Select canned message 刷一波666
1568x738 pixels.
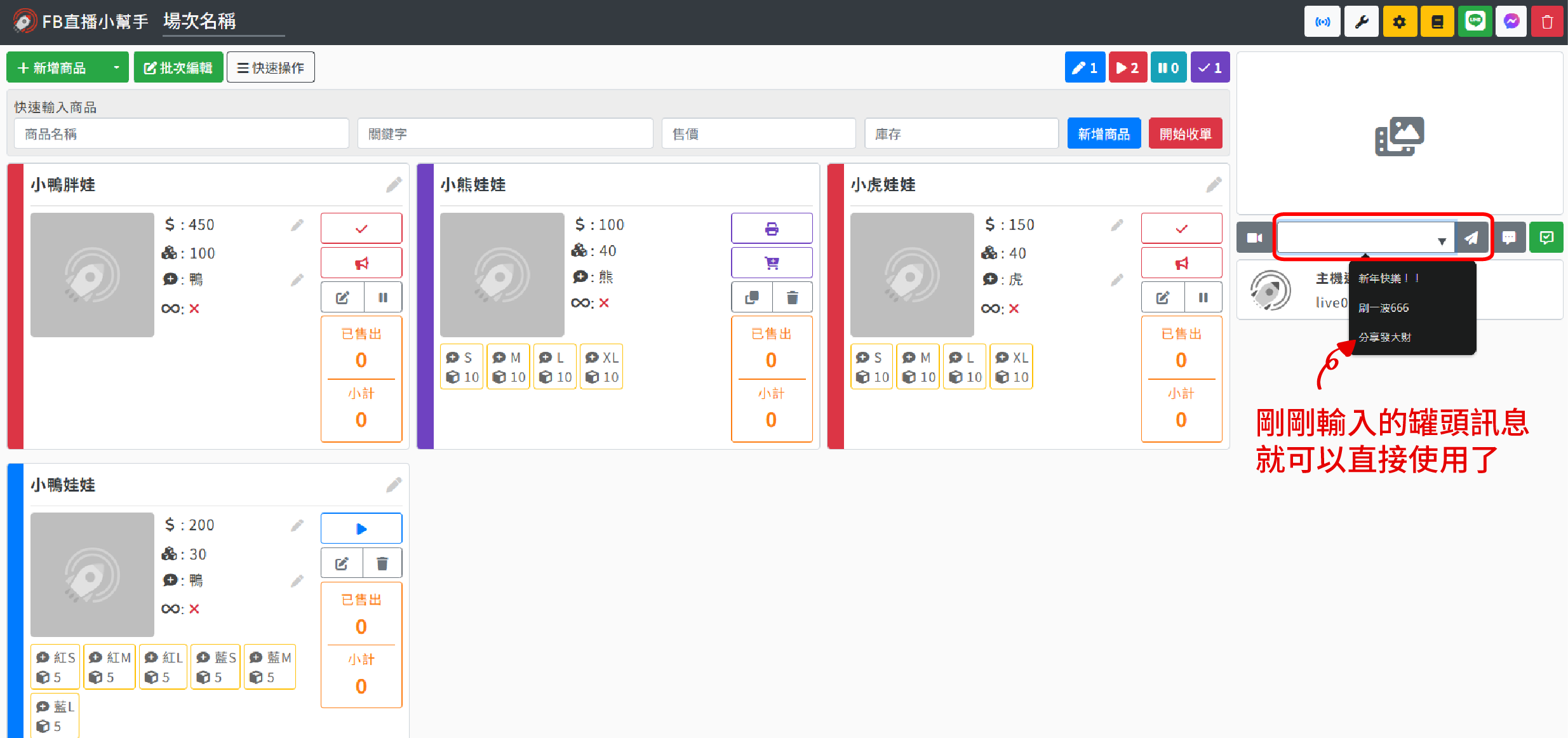point(1383,308)
